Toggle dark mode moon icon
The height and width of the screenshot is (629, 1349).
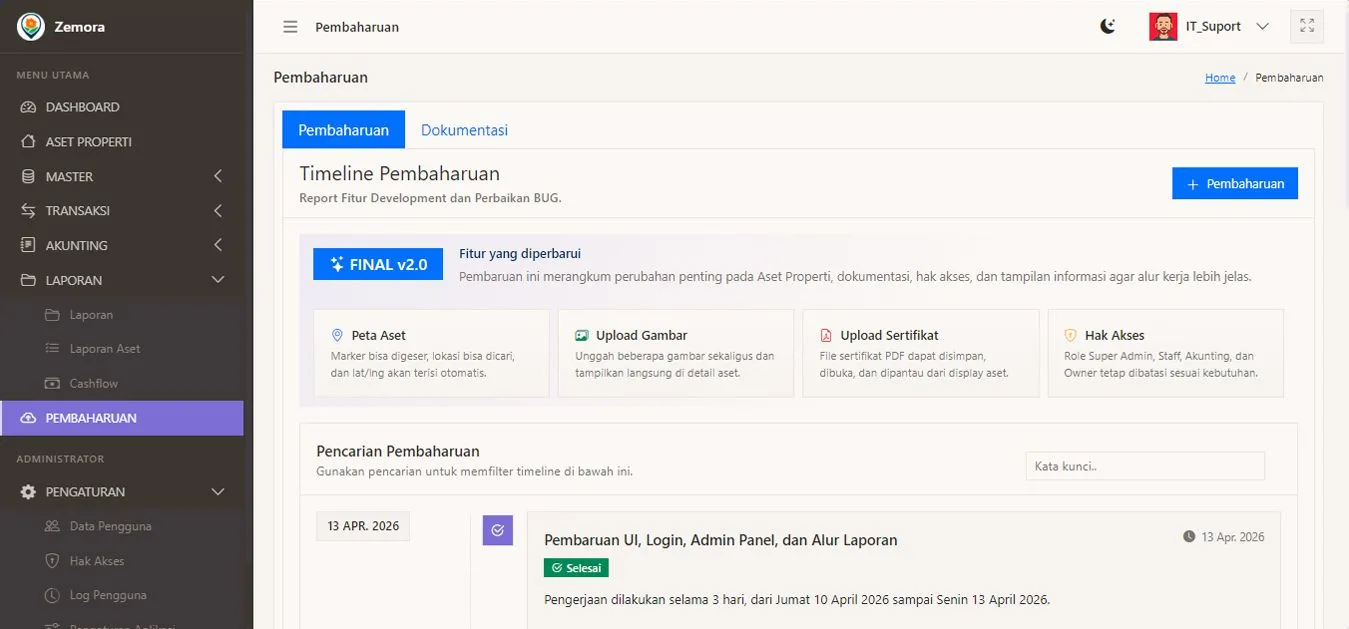[1107, 27]
